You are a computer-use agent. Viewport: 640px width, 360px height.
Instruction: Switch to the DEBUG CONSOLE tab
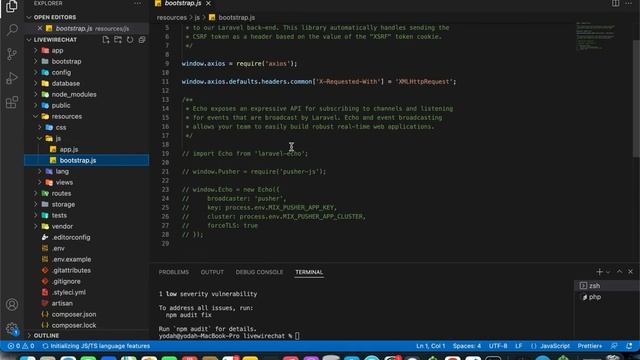[x=259, y=272]
